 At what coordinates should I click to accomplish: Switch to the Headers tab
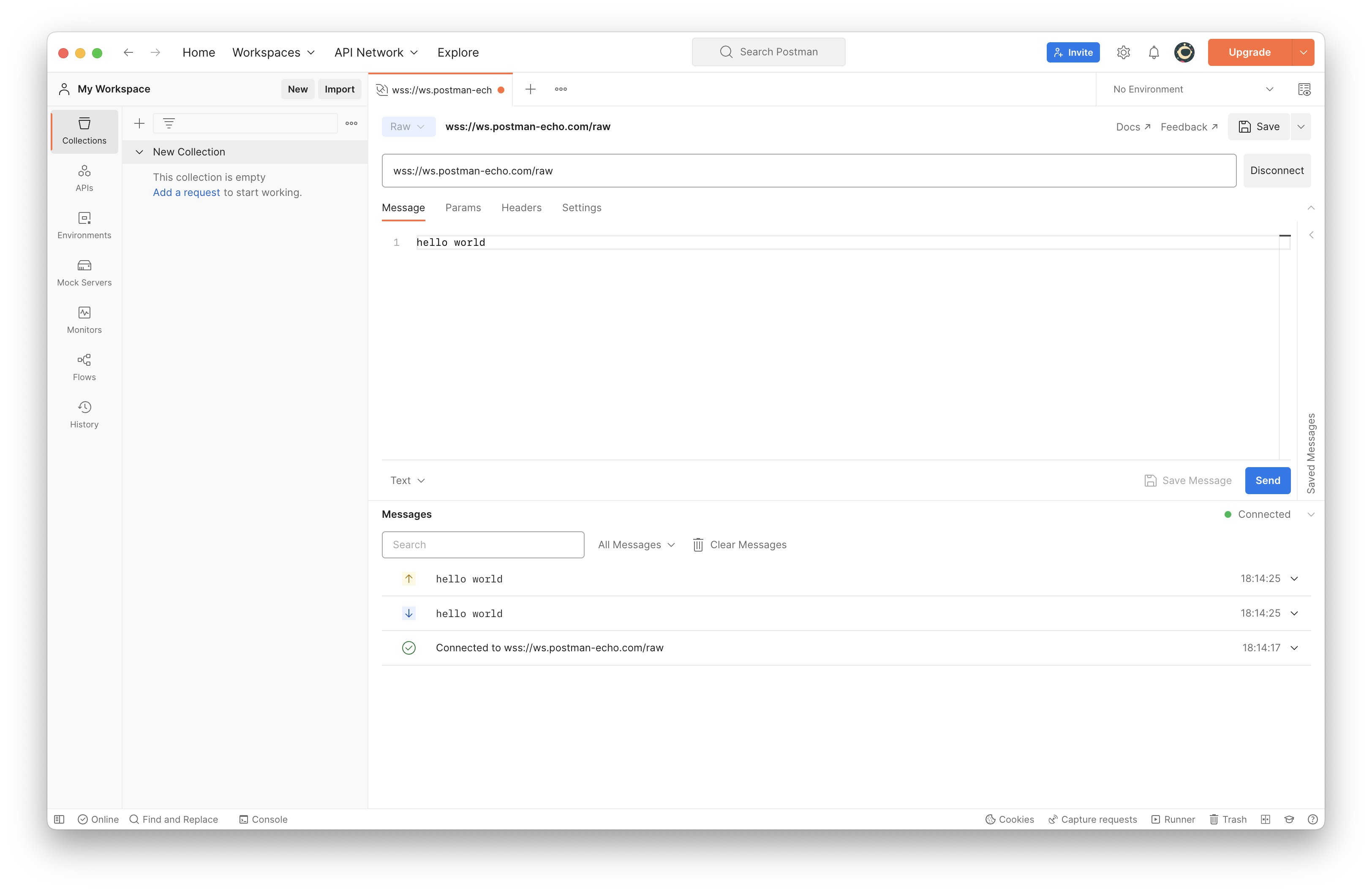point(521,207)
